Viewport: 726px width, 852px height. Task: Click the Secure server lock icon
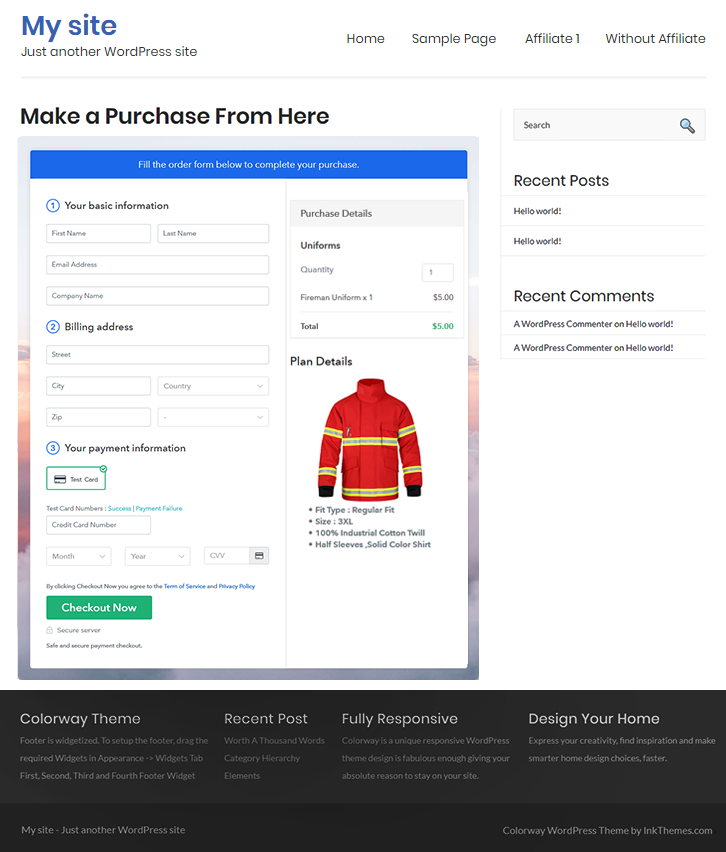[49, 630]
